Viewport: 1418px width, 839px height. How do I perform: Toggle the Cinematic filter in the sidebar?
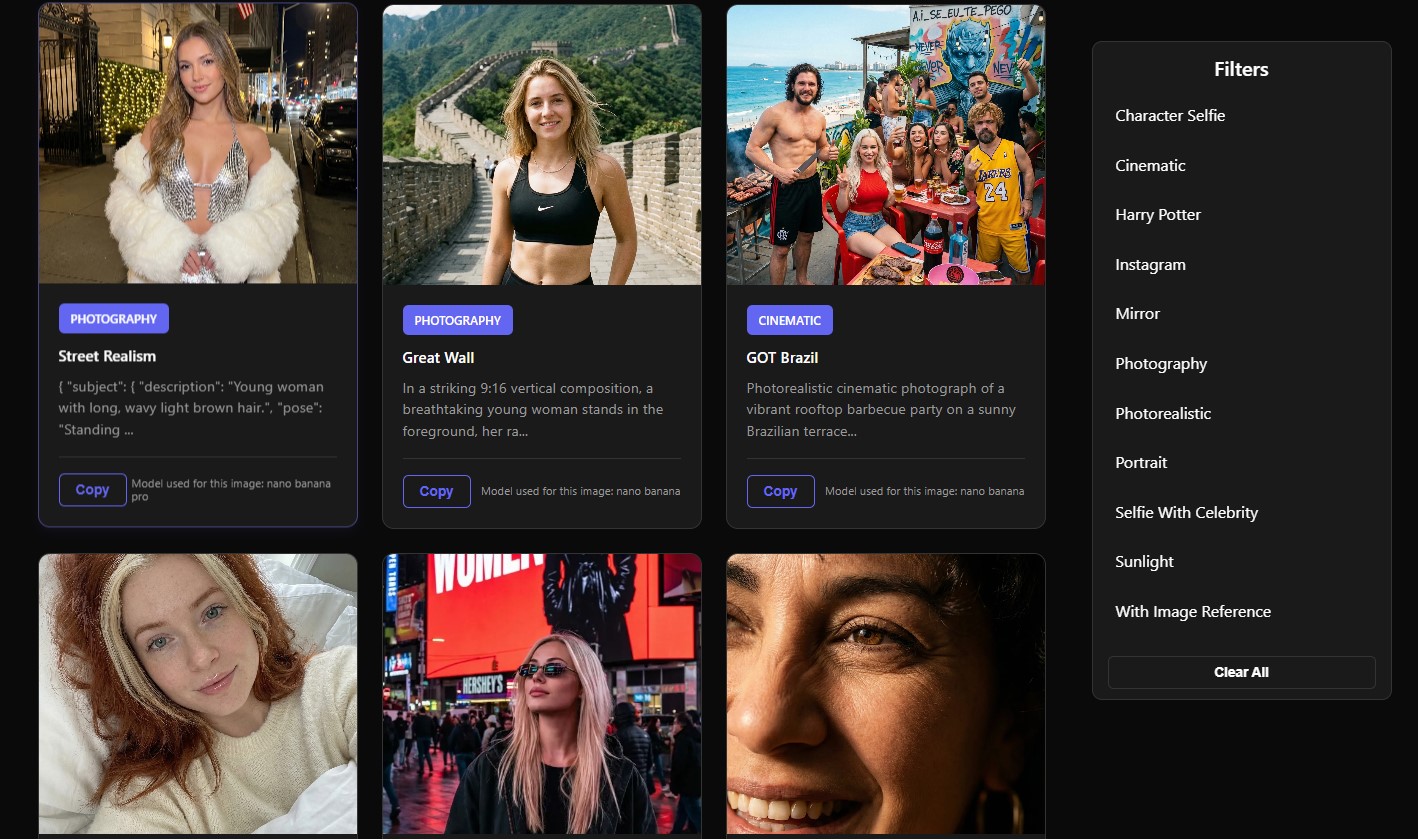1150,166
